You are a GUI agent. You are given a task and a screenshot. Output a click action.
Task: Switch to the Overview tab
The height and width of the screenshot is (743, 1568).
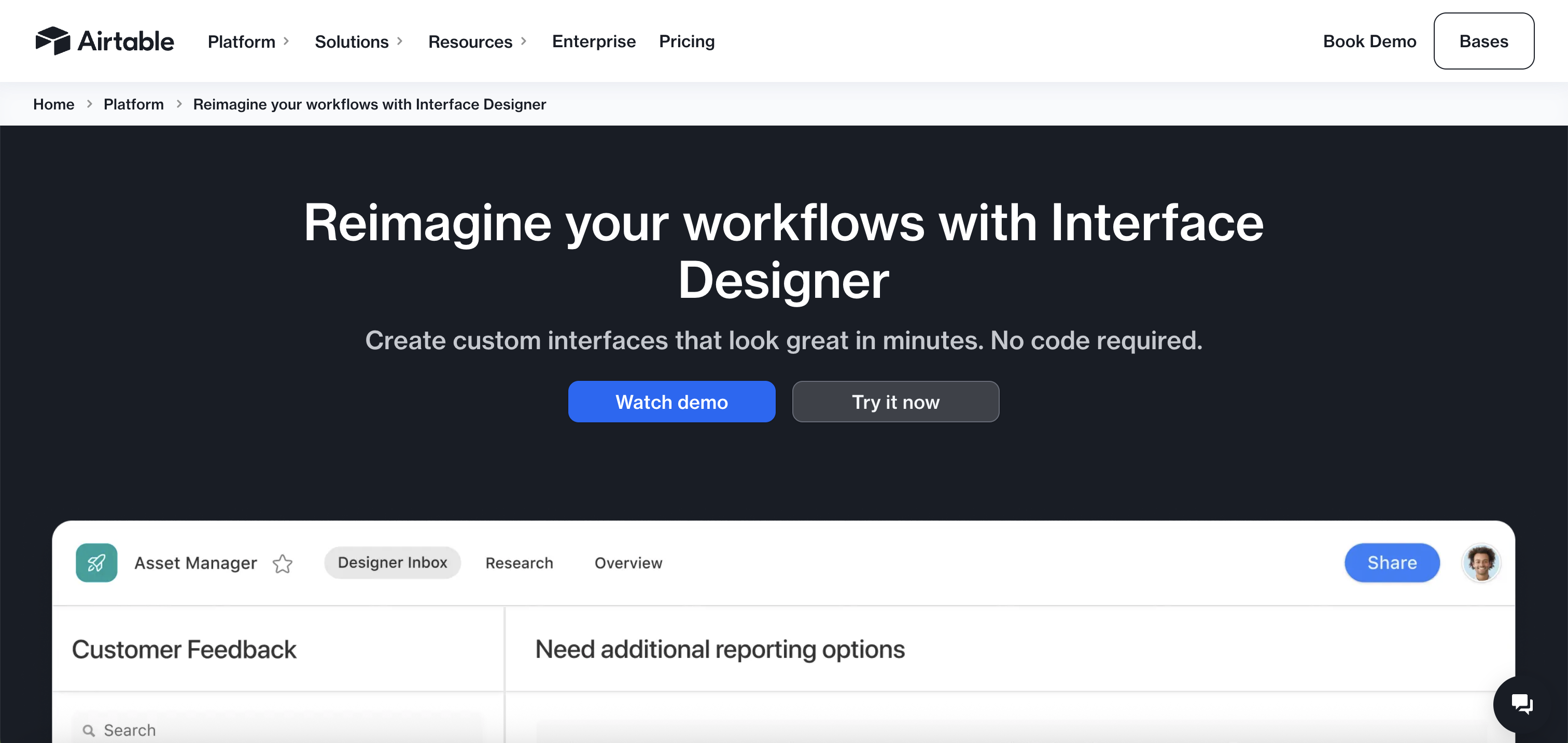pyautogui.click(x=628, y=563)
